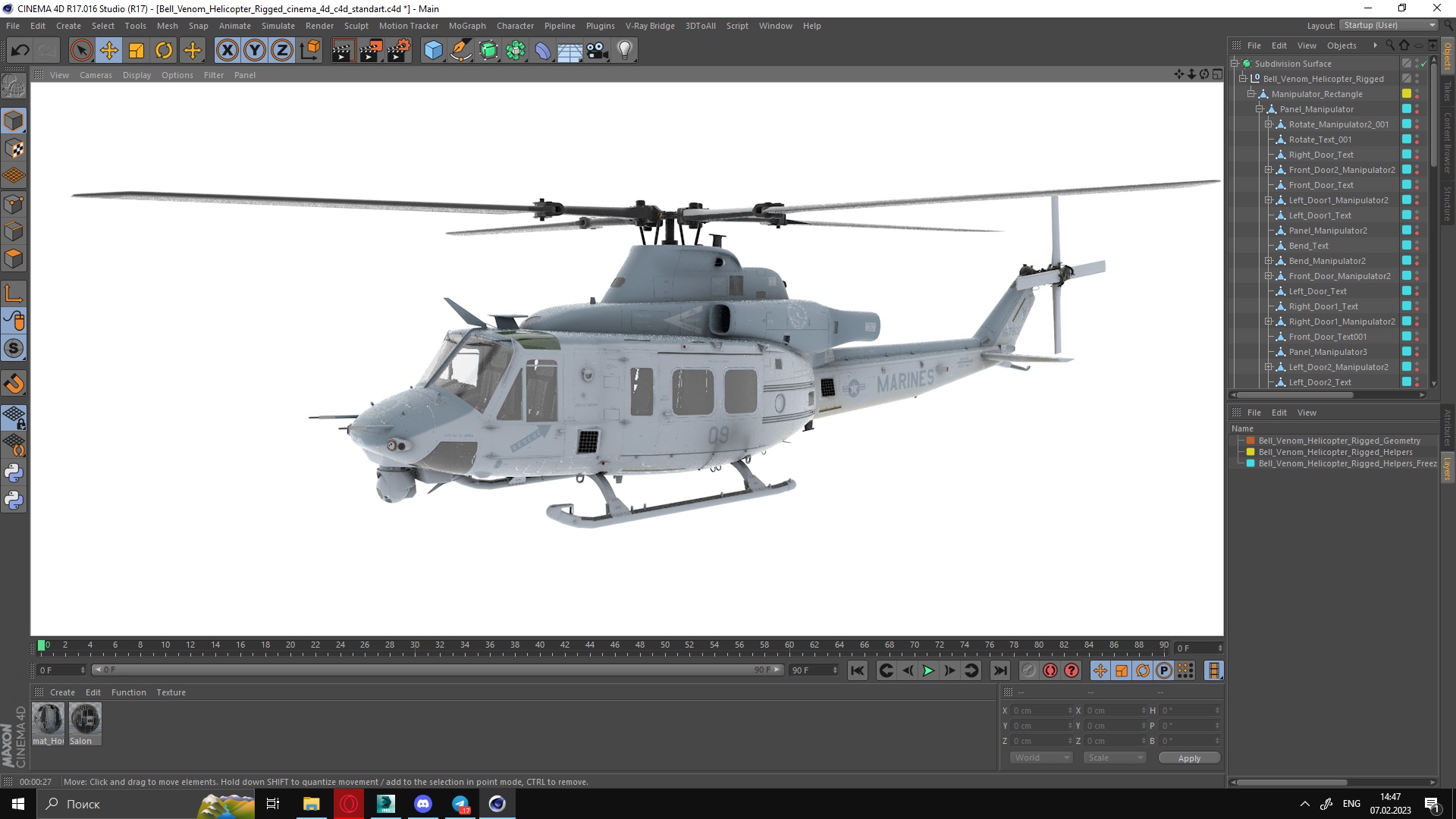Open the MoGraph menu
Image resolution: width=1456 pixels, height=819 pixels.
click(467, 26)
